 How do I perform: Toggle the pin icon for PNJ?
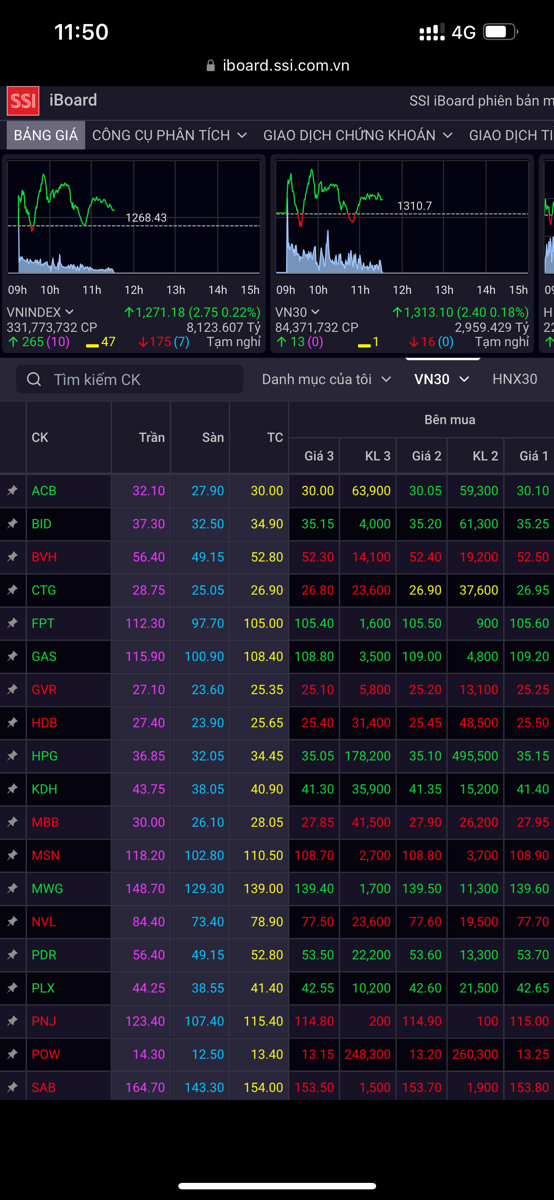[13, 1021]
